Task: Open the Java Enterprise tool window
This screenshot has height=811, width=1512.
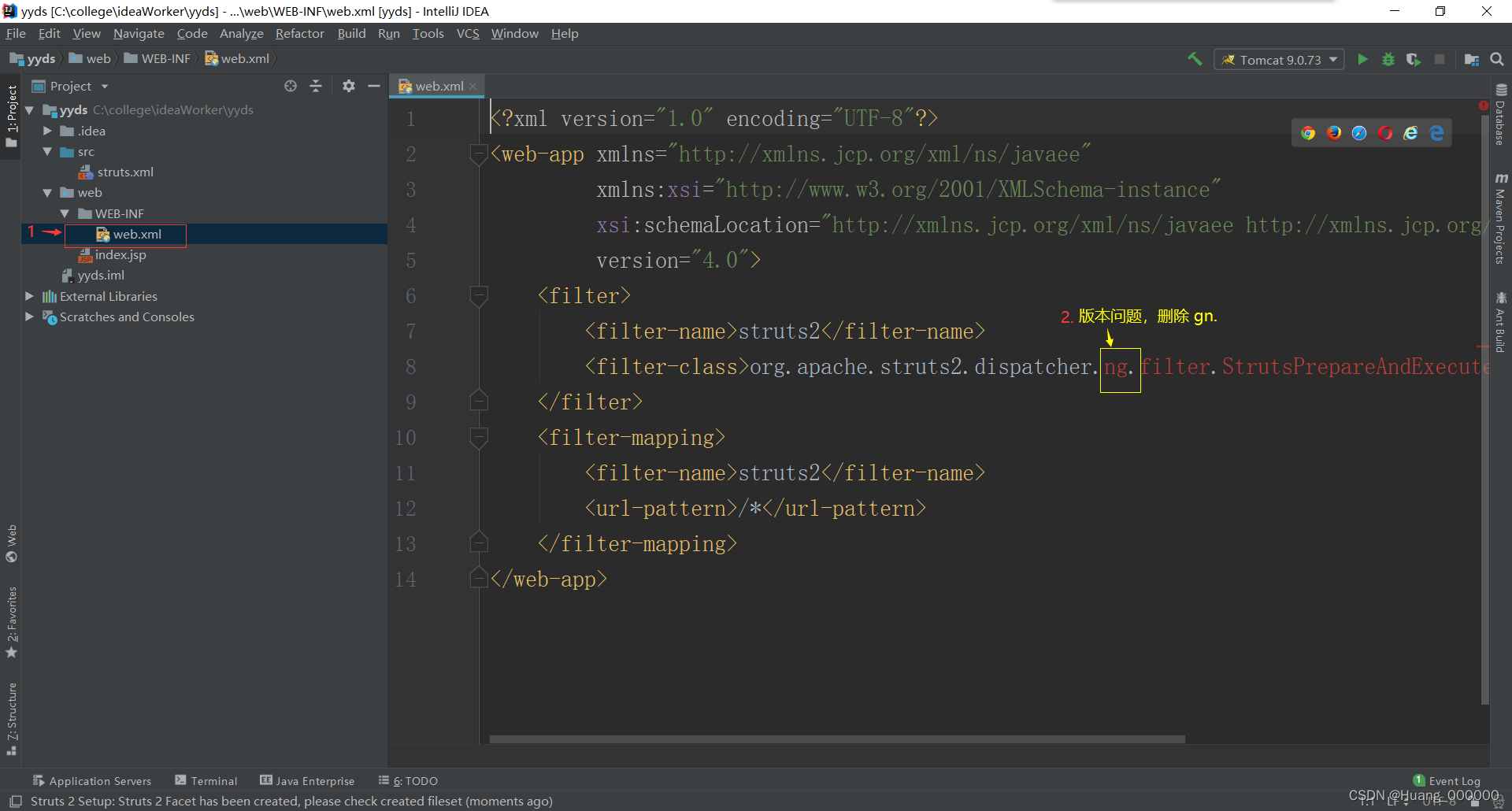Action: click(x=307, y=780)
